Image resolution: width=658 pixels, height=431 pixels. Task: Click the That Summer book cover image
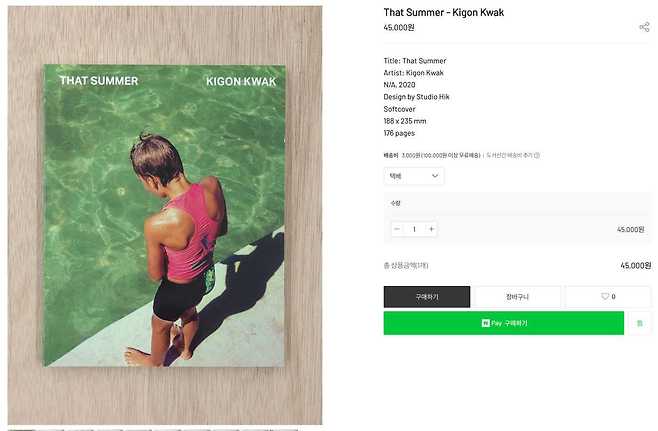coord(164,215)
